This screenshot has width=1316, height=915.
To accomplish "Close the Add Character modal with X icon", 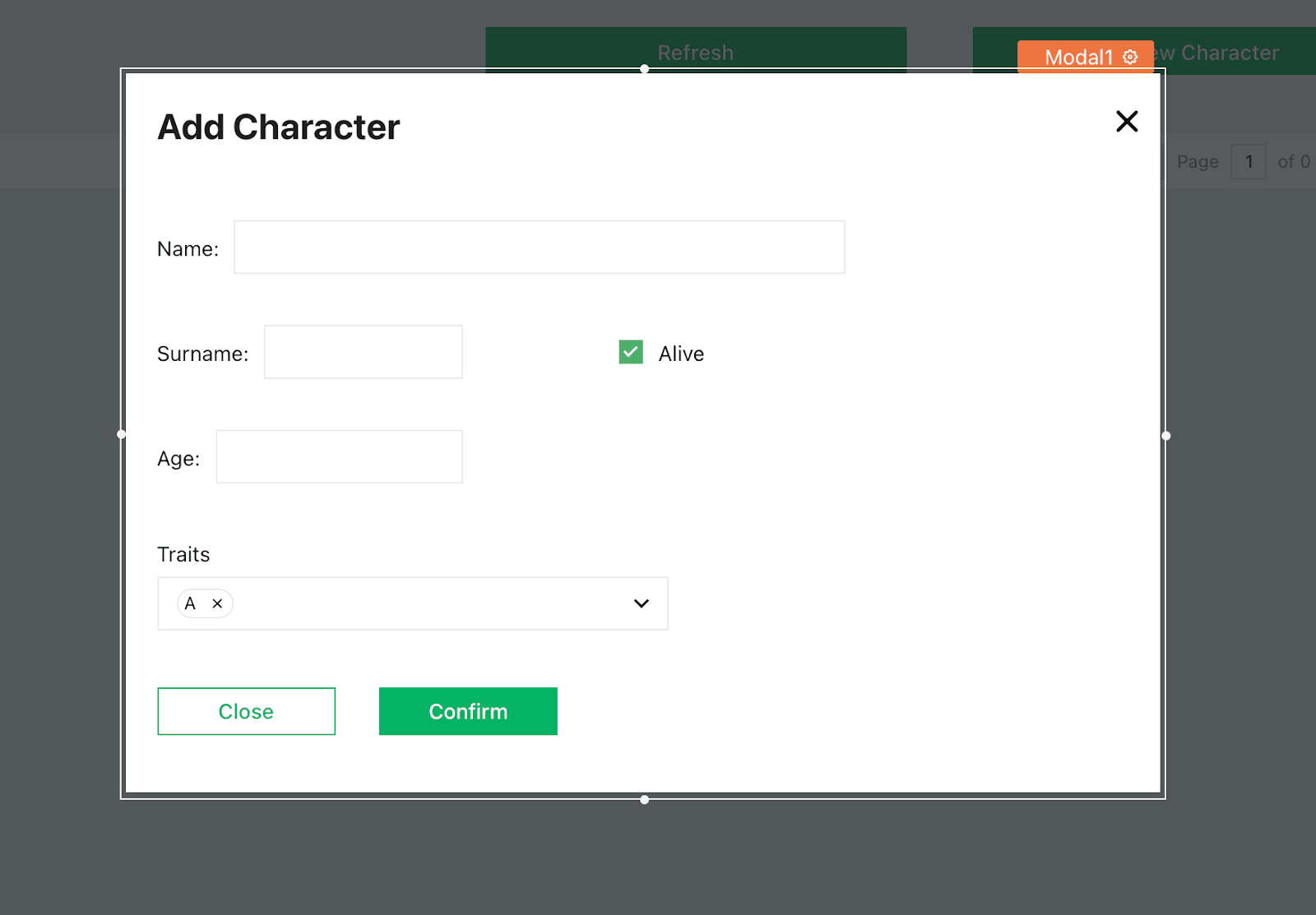I will 1126,122.
